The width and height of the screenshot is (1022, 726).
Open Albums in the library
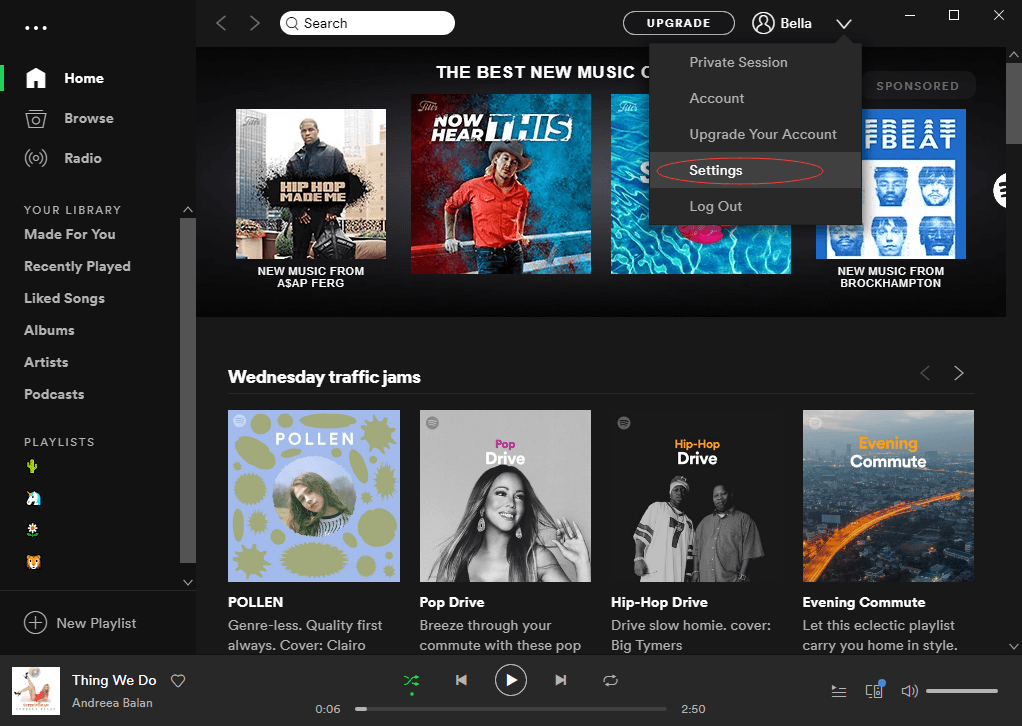coord(49,330)
